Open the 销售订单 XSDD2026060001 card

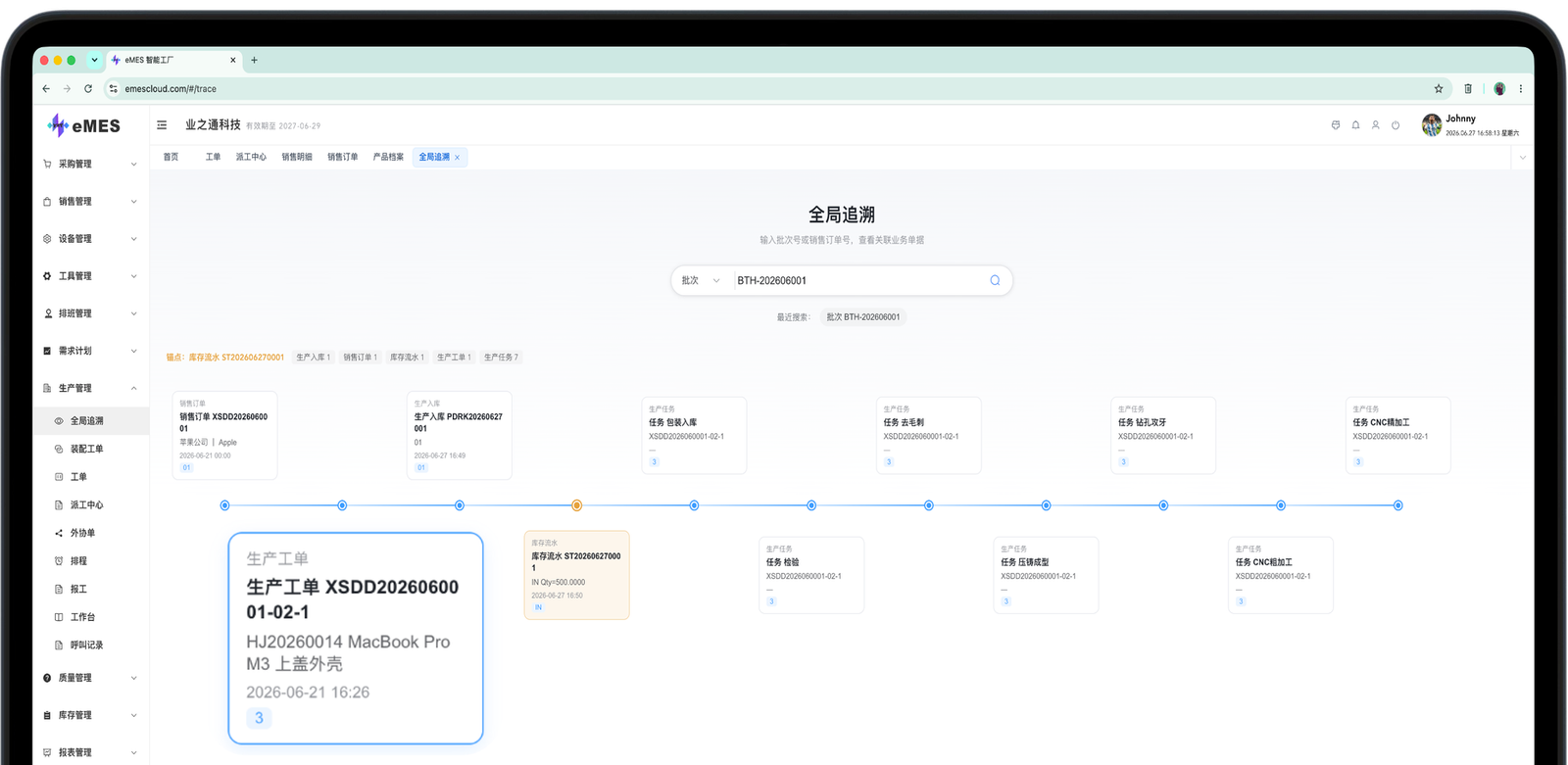pyautogui.click(x=224, y=436)
